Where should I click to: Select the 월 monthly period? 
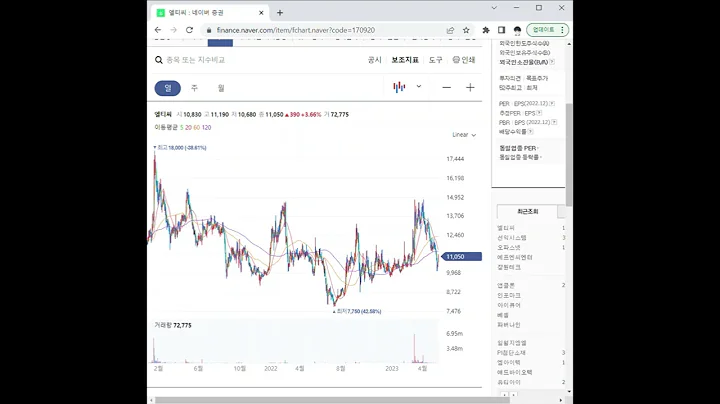point(221,88)
